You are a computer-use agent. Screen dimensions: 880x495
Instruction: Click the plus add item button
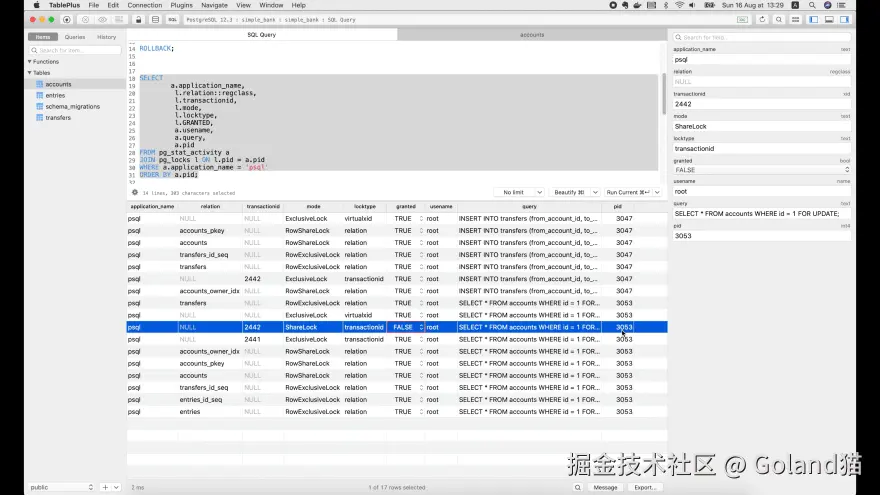click(x=105, y=487)
